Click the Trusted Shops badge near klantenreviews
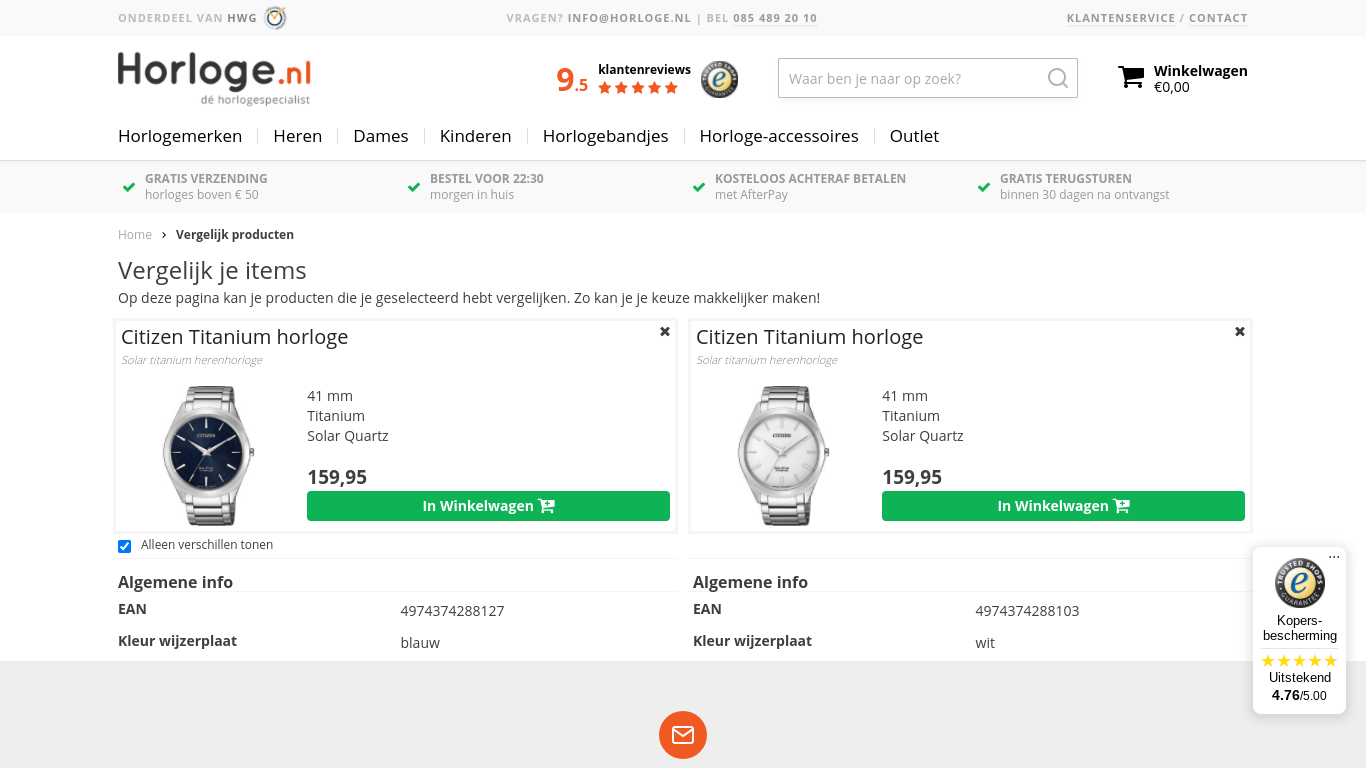This screenshot has height=768, width=1366. [719, 79]
